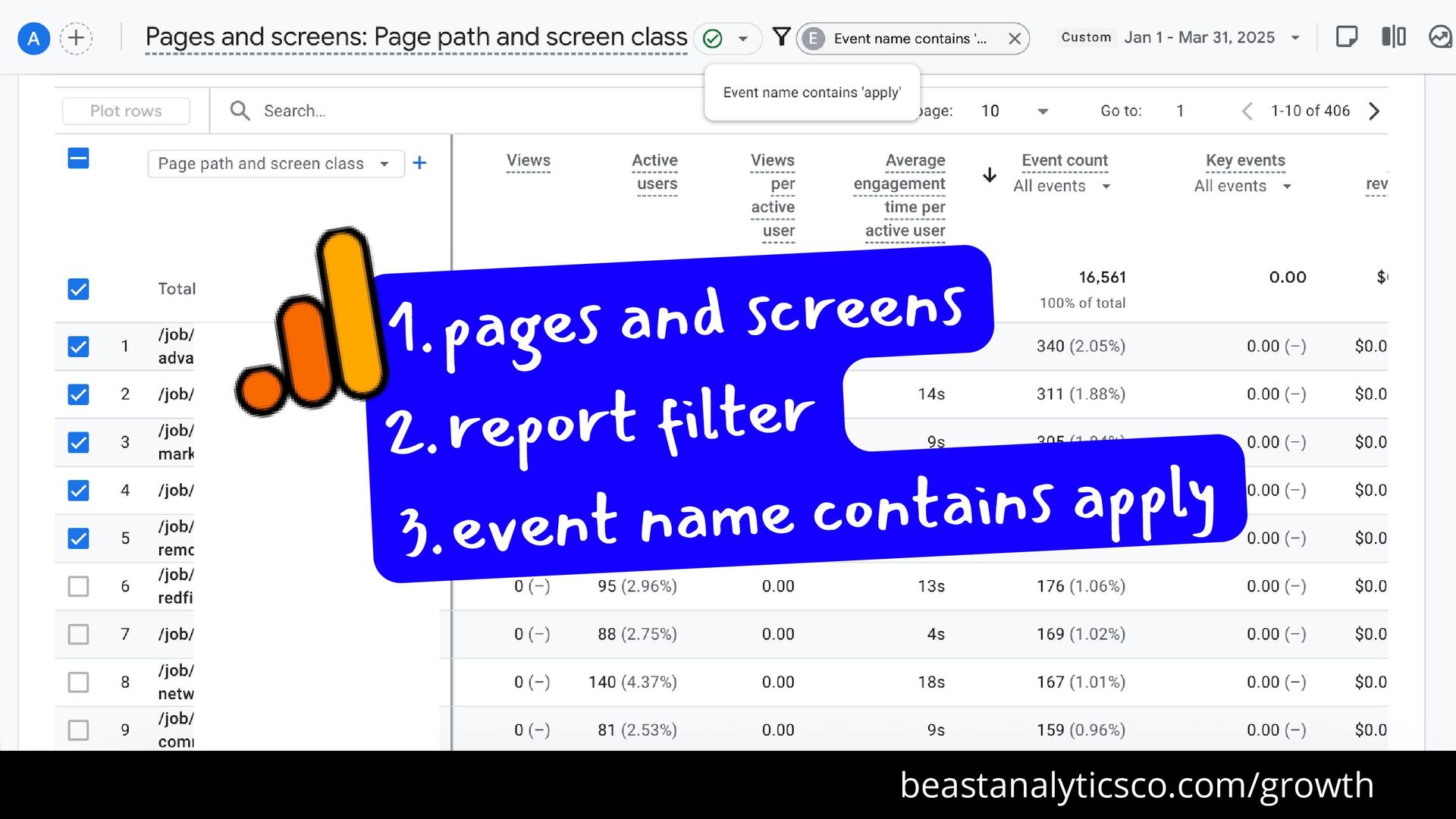Open the Insights trend icon
Viewport: 1456px width, 819px height.
point(1439,37)
